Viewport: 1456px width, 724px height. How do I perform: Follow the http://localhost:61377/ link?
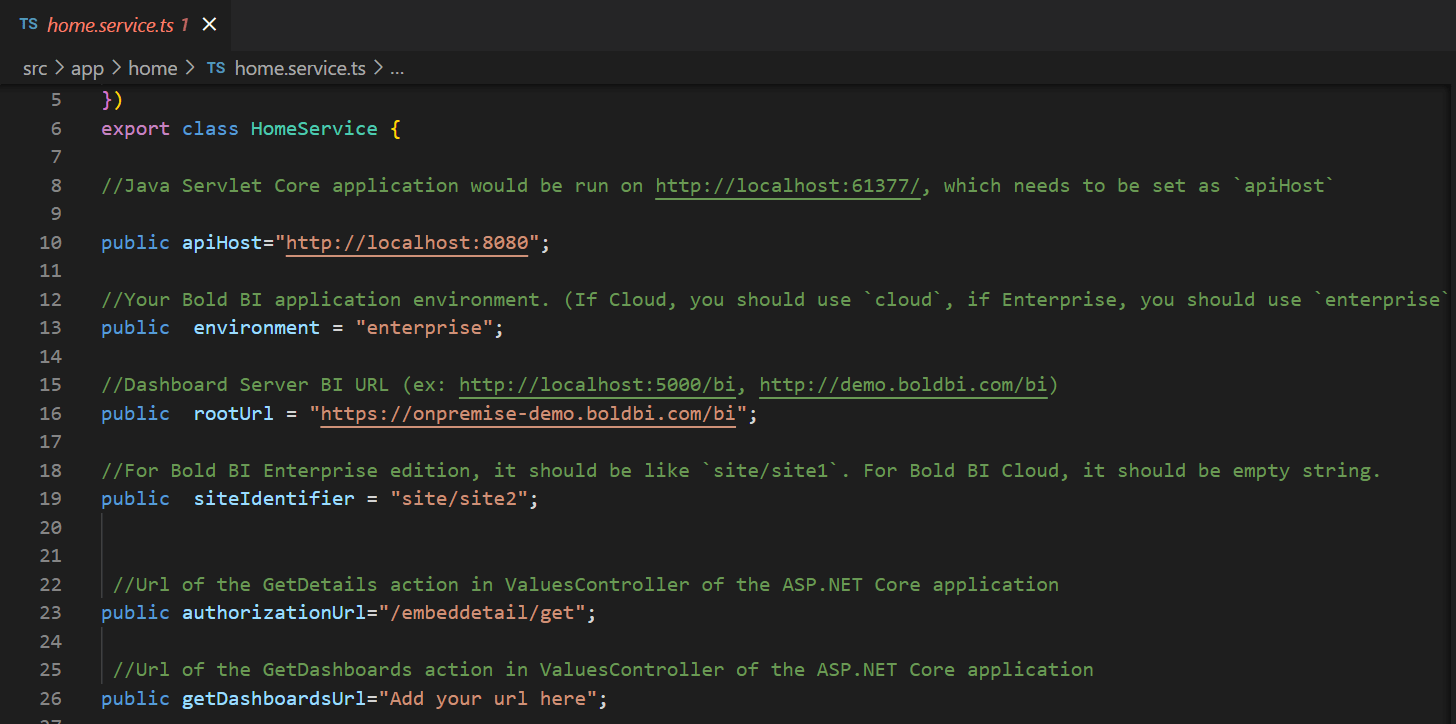787,185
